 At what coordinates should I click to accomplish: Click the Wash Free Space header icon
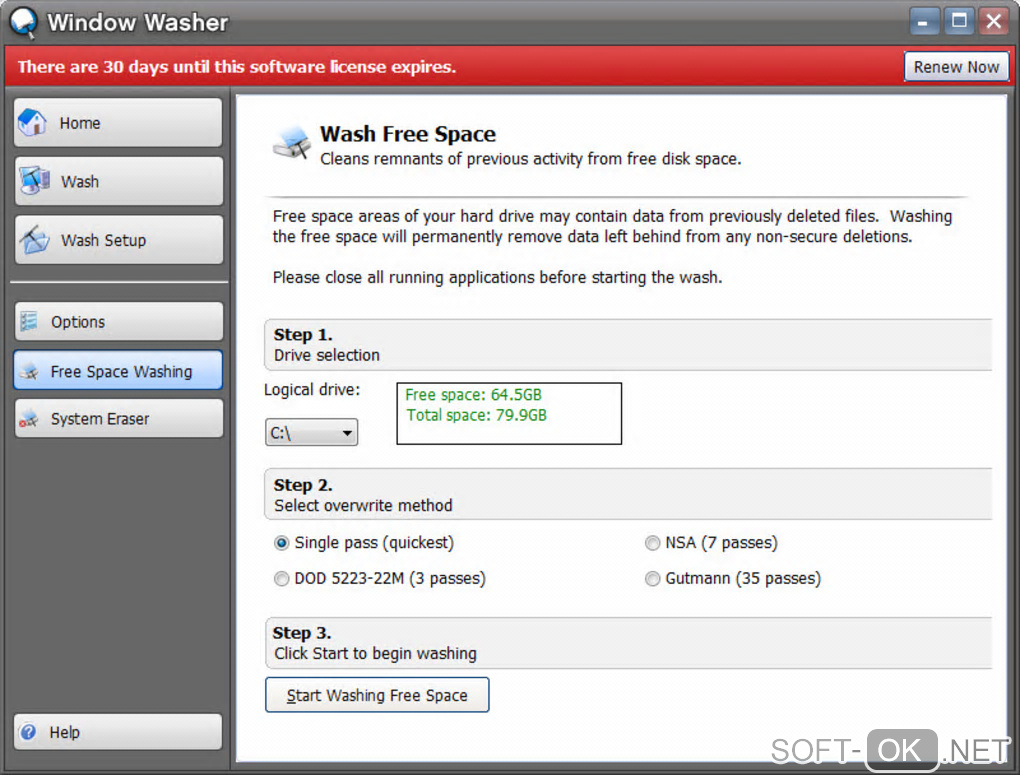(291, 143)
